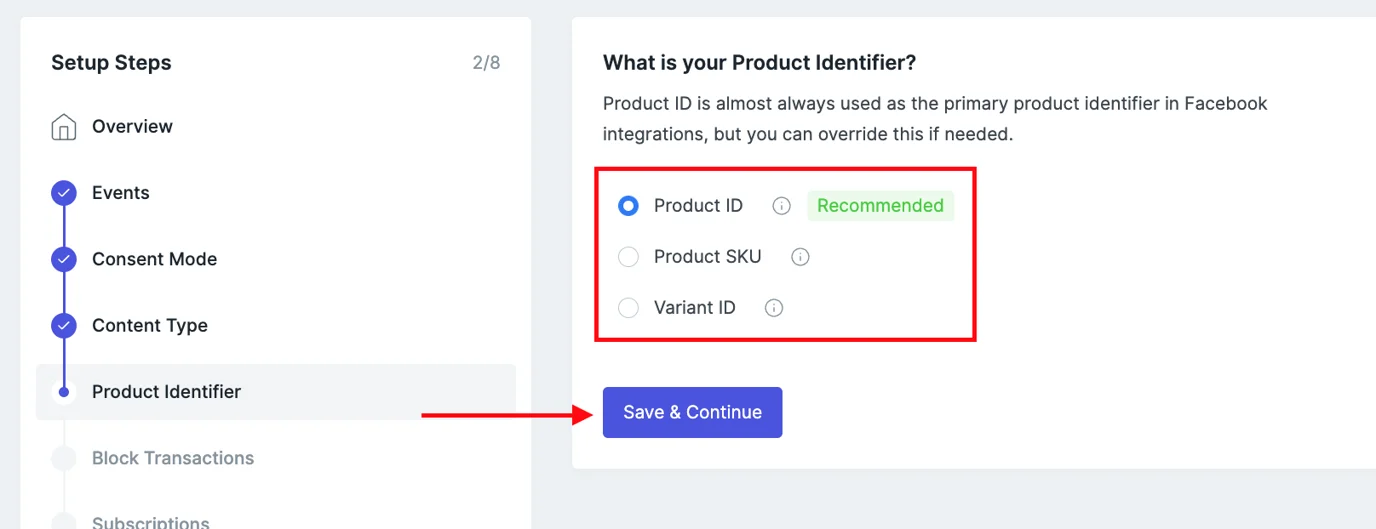Click the Subscriptions step label
This screenshot has width=1376, height=529.
151,521
